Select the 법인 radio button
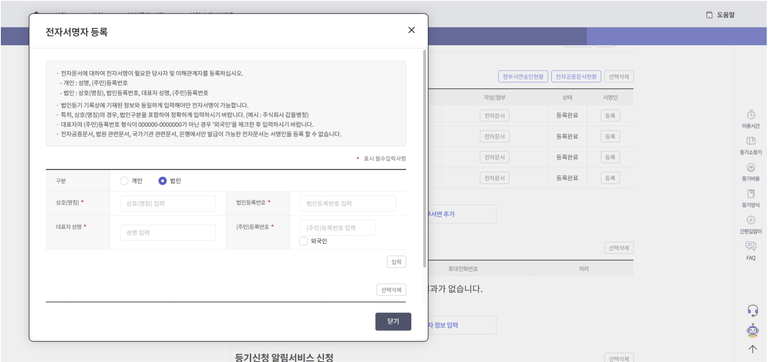Screen dimensions: 768x362 click(x=163, y=181)
